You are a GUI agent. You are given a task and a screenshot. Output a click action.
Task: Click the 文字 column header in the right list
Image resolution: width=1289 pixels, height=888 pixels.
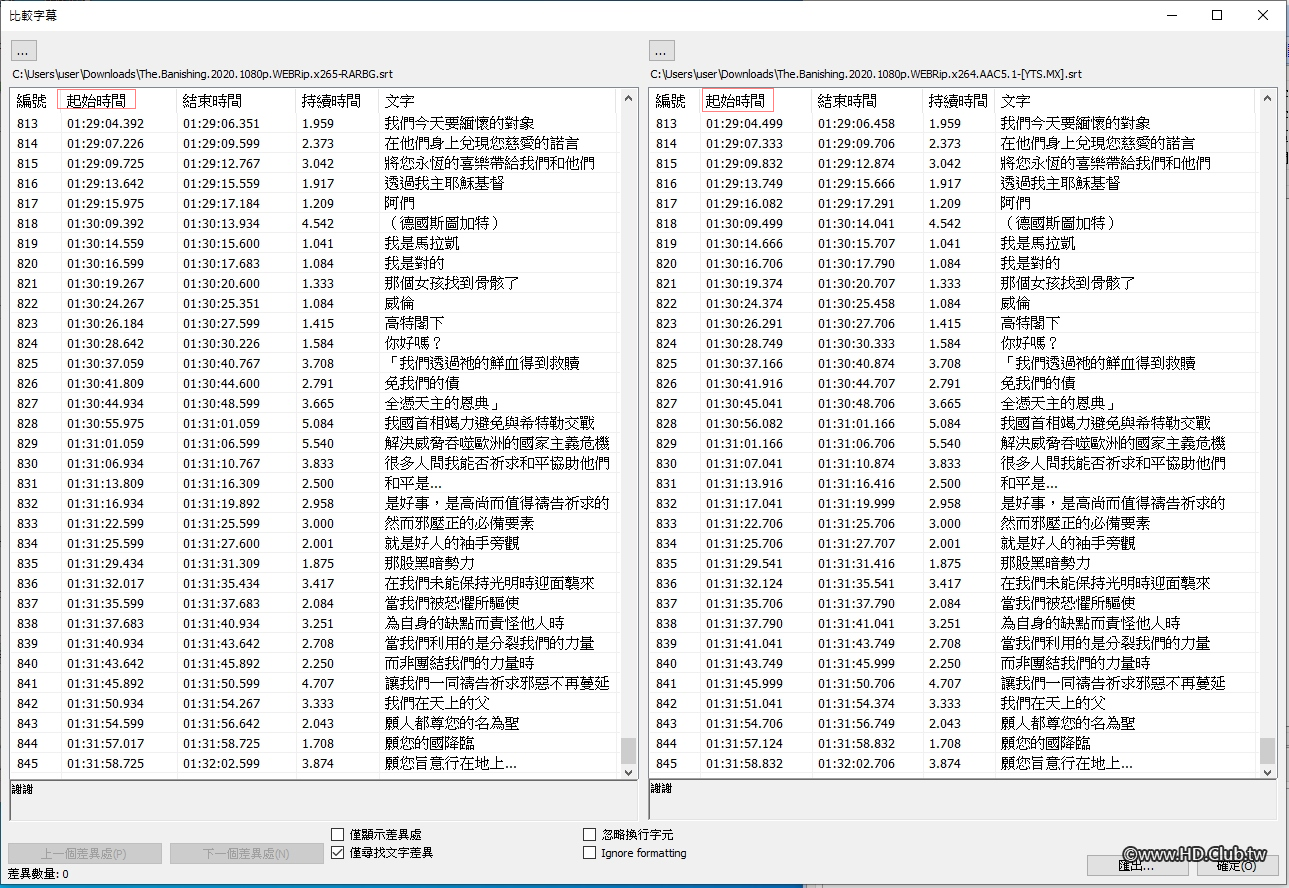[x=1126, y=101]
